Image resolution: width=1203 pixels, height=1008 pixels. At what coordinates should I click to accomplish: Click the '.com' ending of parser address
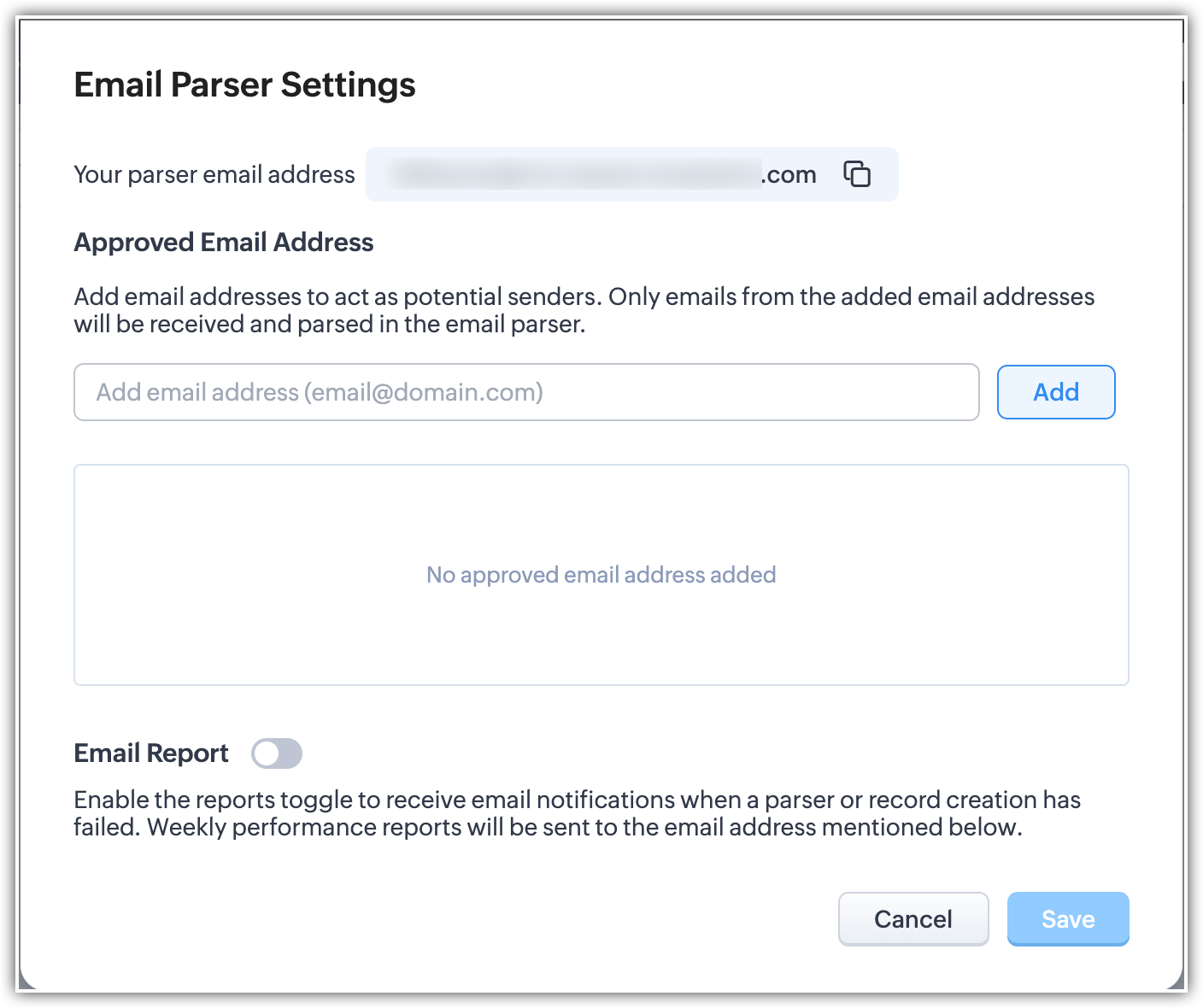(789, 174)
